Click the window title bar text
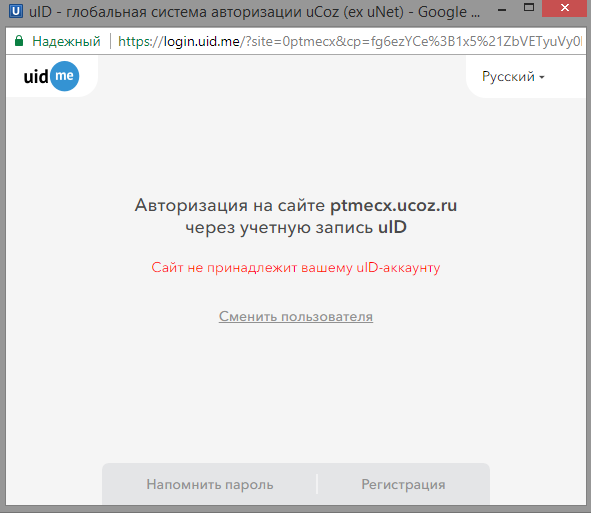This screenshot has width=591, height=513. 254,12
